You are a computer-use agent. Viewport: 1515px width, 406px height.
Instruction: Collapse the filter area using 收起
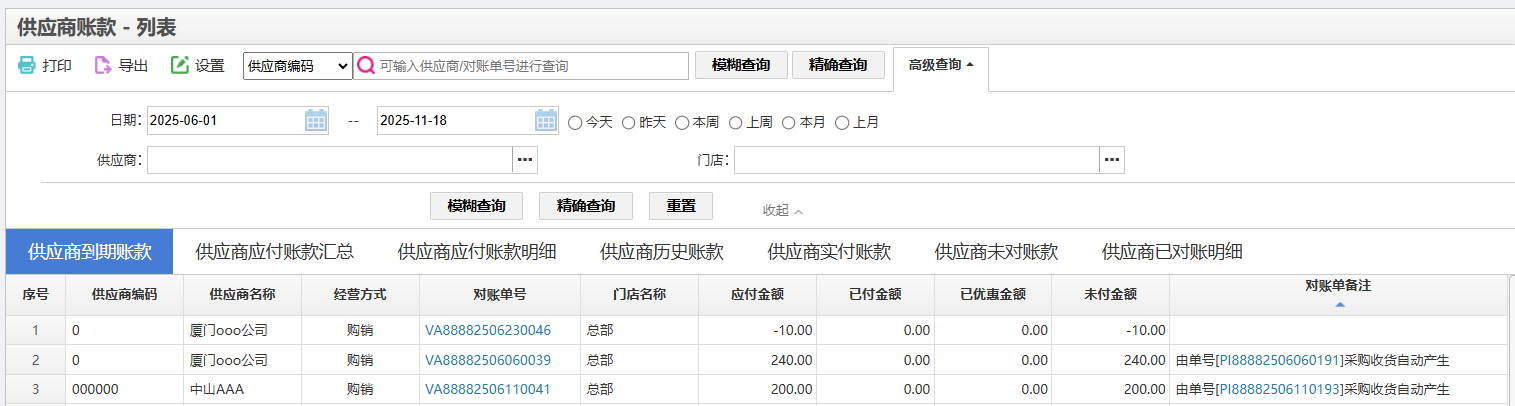[x=782, y=210]
